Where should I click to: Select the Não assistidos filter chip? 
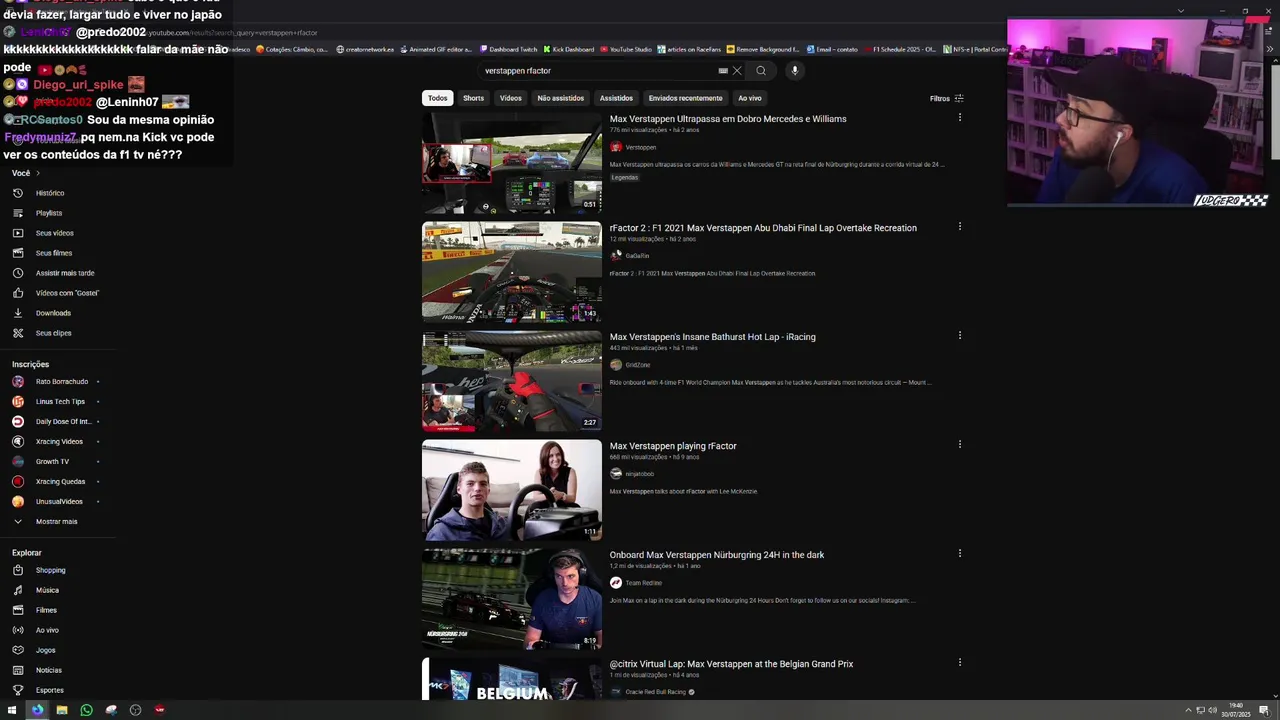click(561, 98)
